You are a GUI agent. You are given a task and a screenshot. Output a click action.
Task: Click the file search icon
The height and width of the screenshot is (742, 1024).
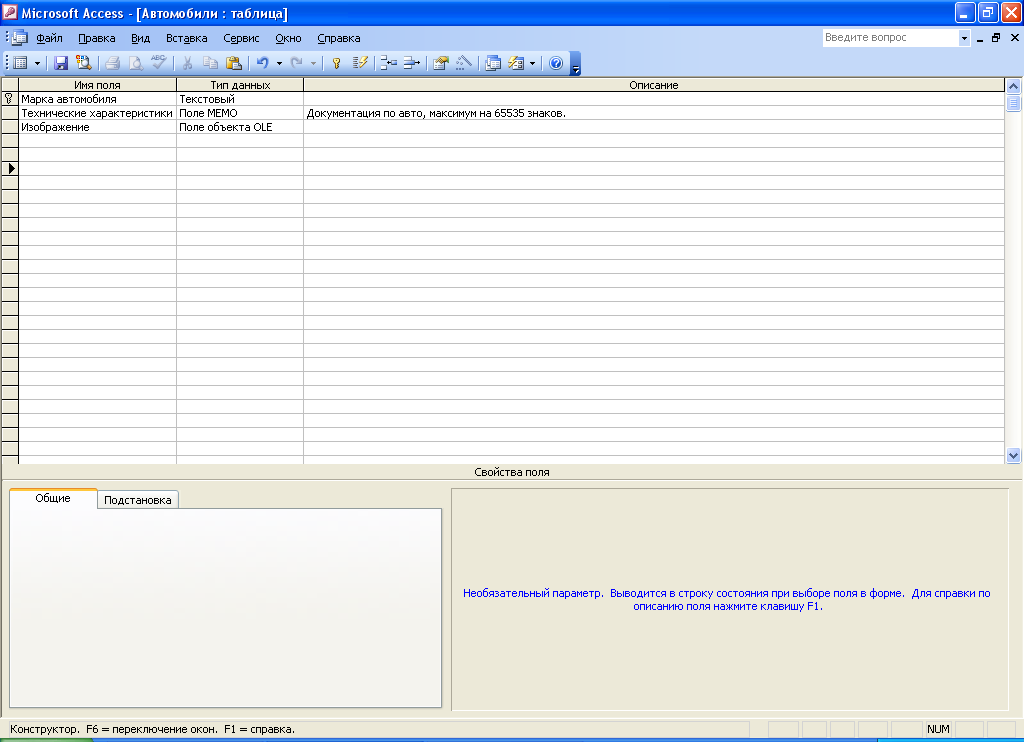tap(84, 63)
